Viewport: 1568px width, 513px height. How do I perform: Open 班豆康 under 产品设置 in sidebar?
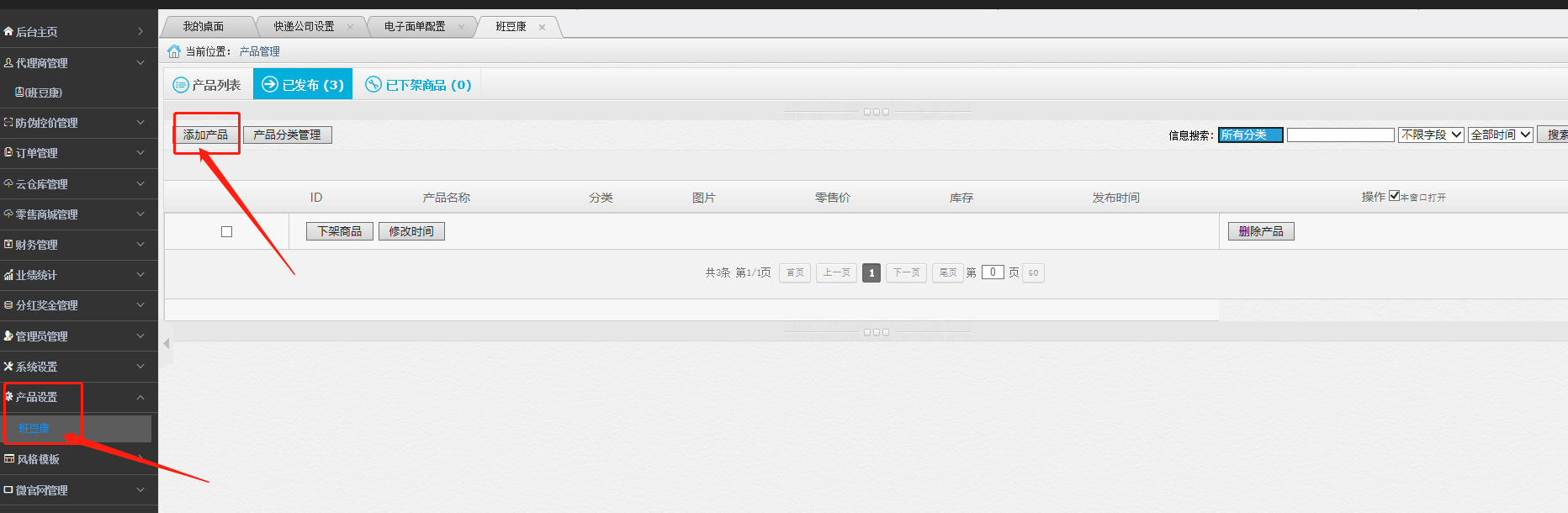tap(34, 428)
